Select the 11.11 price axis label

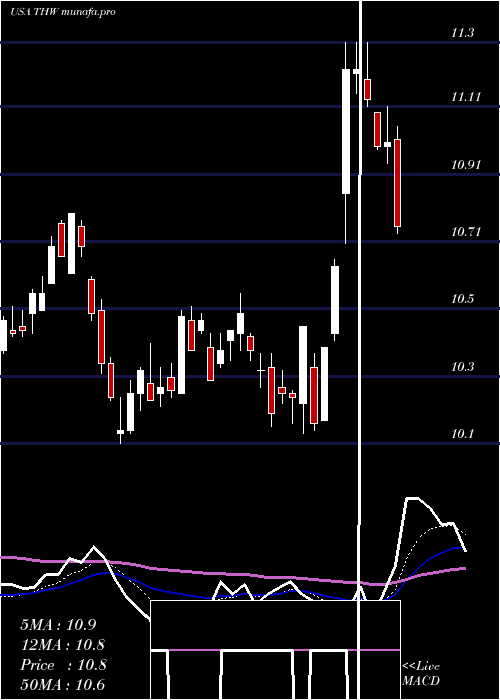click(x=466, y=96)
